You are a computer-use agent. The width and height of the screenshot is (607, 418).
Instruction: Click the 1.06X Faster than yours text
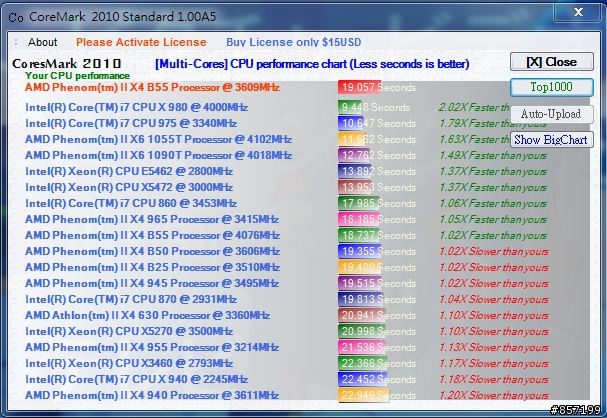coord(493,204)
